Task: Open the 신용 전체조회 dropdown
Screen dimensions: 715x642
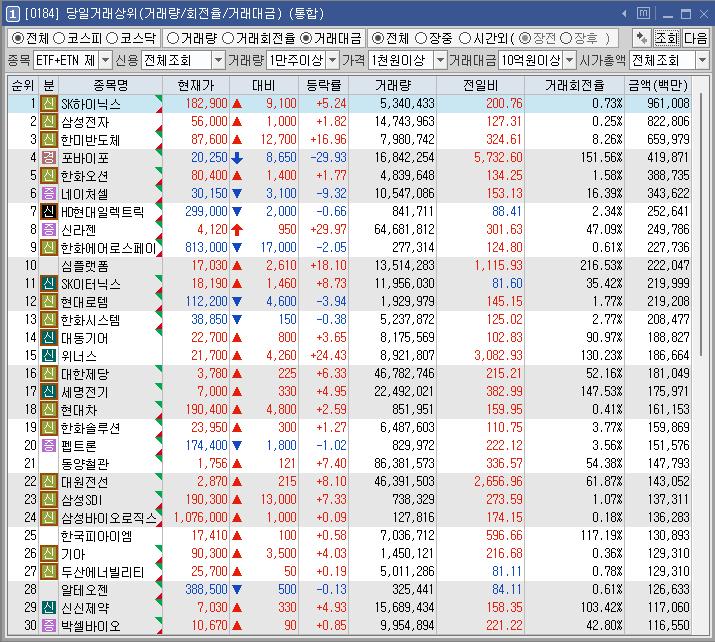Action: (218, 60)
